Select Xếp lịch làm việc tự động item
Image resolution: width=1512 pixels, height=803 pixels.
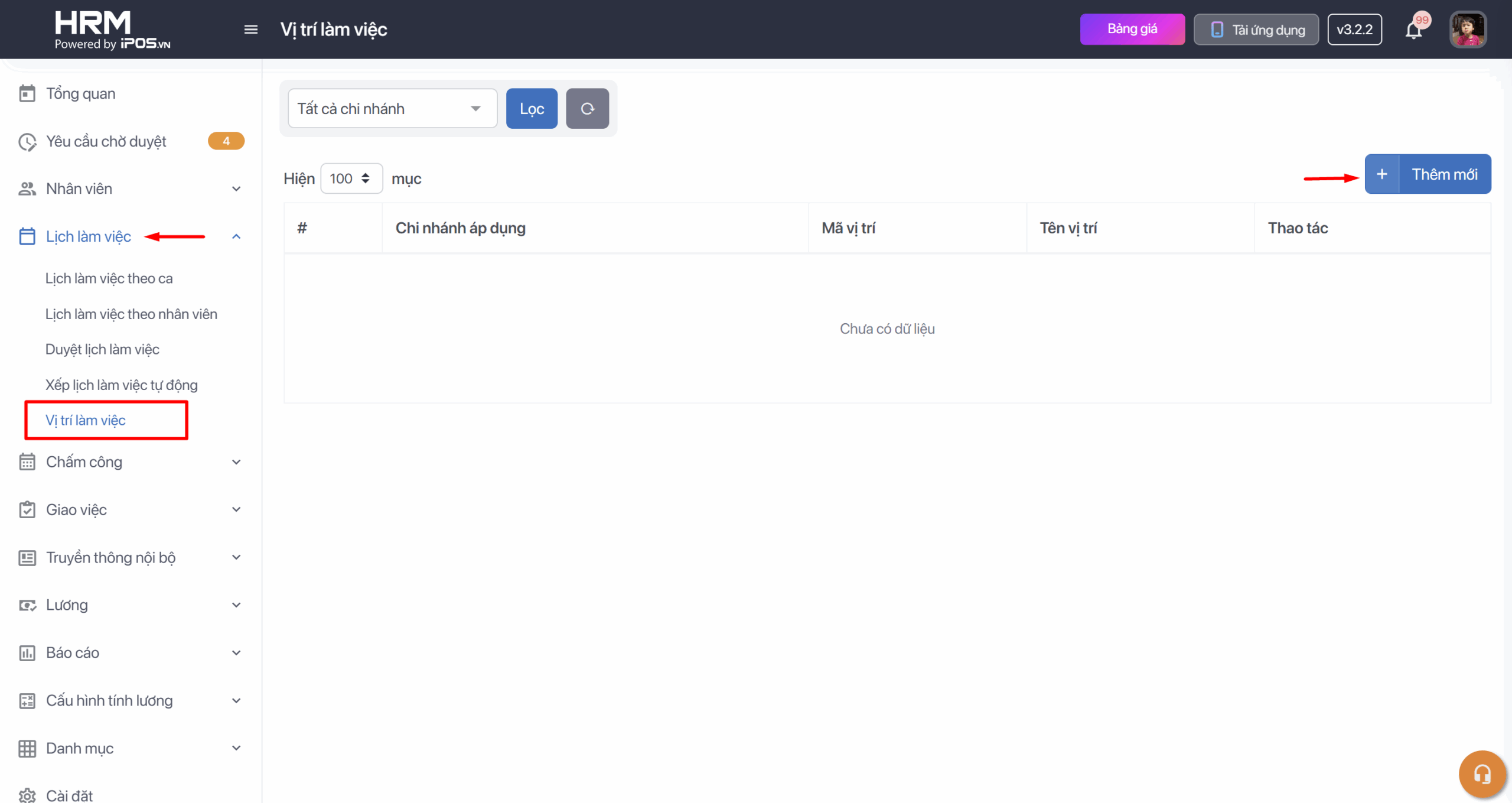pos(122,385)
